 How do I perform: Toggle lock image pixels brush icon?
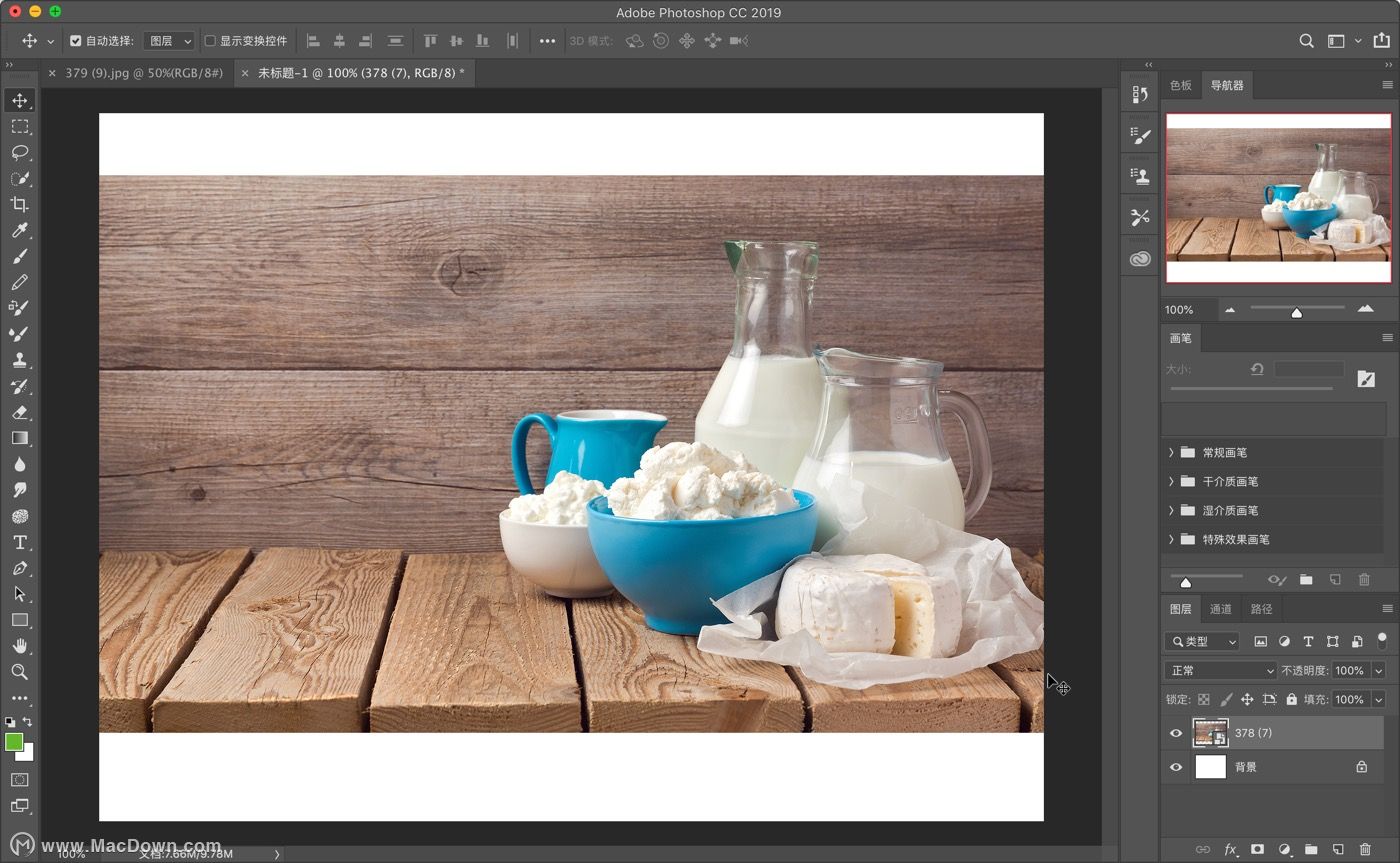1225,700
